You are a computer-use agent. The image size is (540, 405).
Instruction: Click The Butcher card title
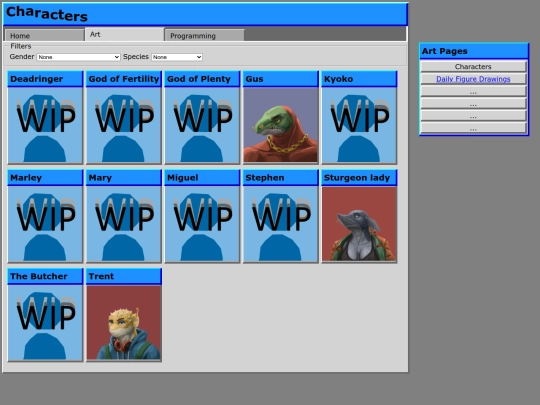point(45,276)
